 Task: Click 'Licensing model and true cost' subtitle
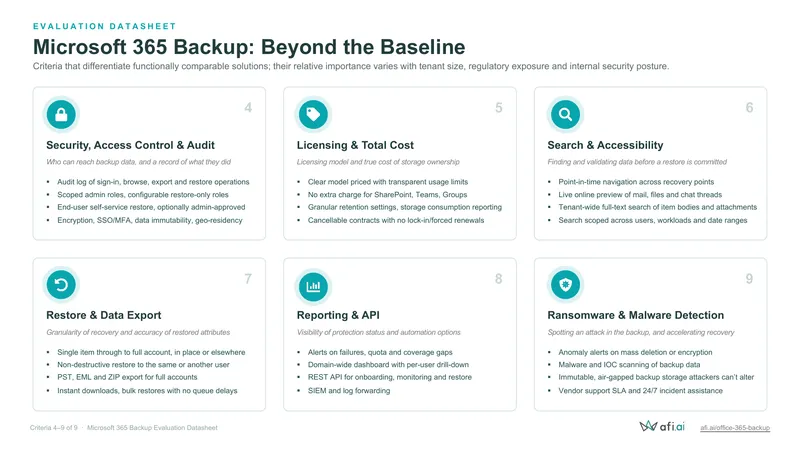point(378,162)
